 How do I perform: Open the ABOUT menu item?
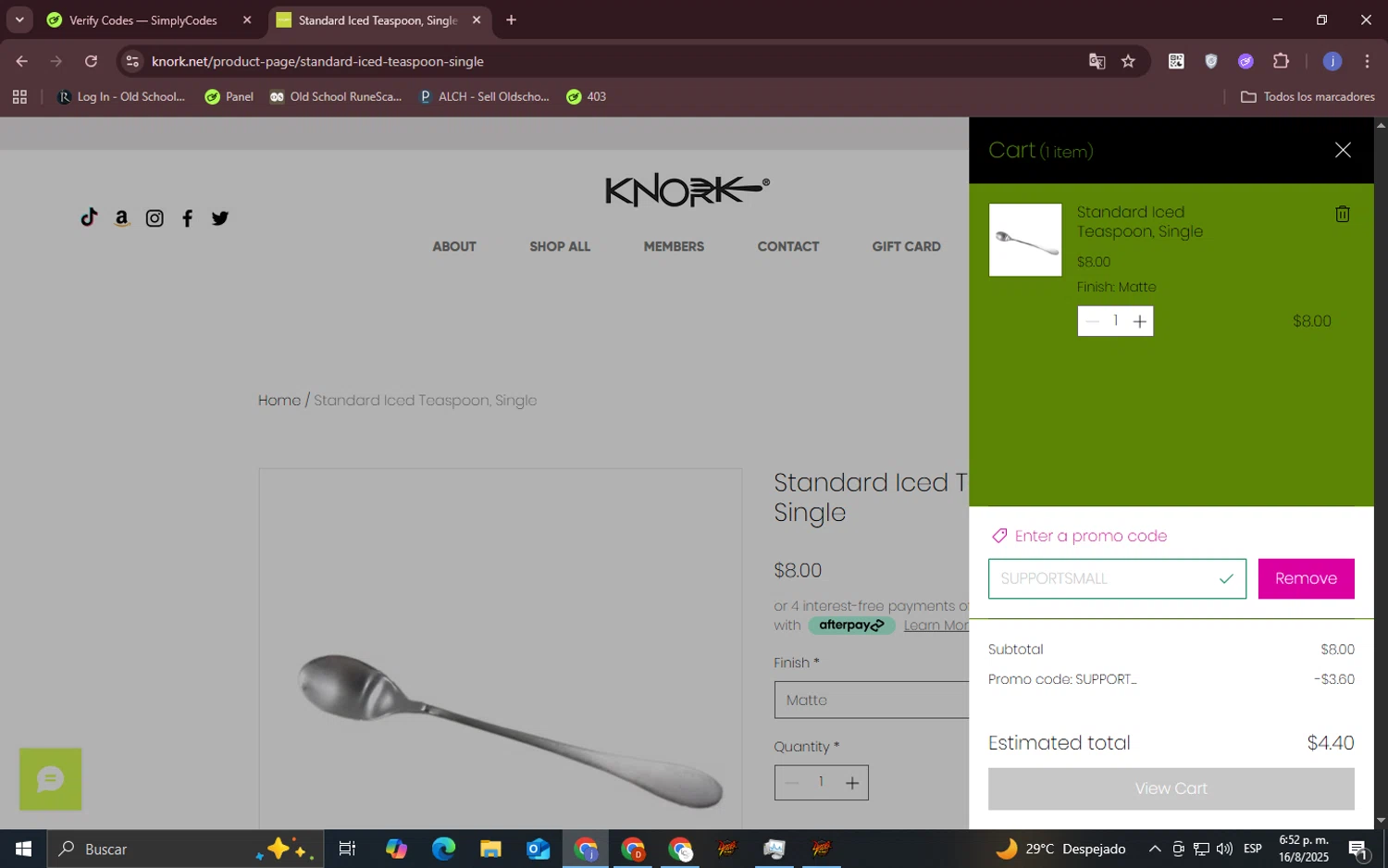point(454,246)
